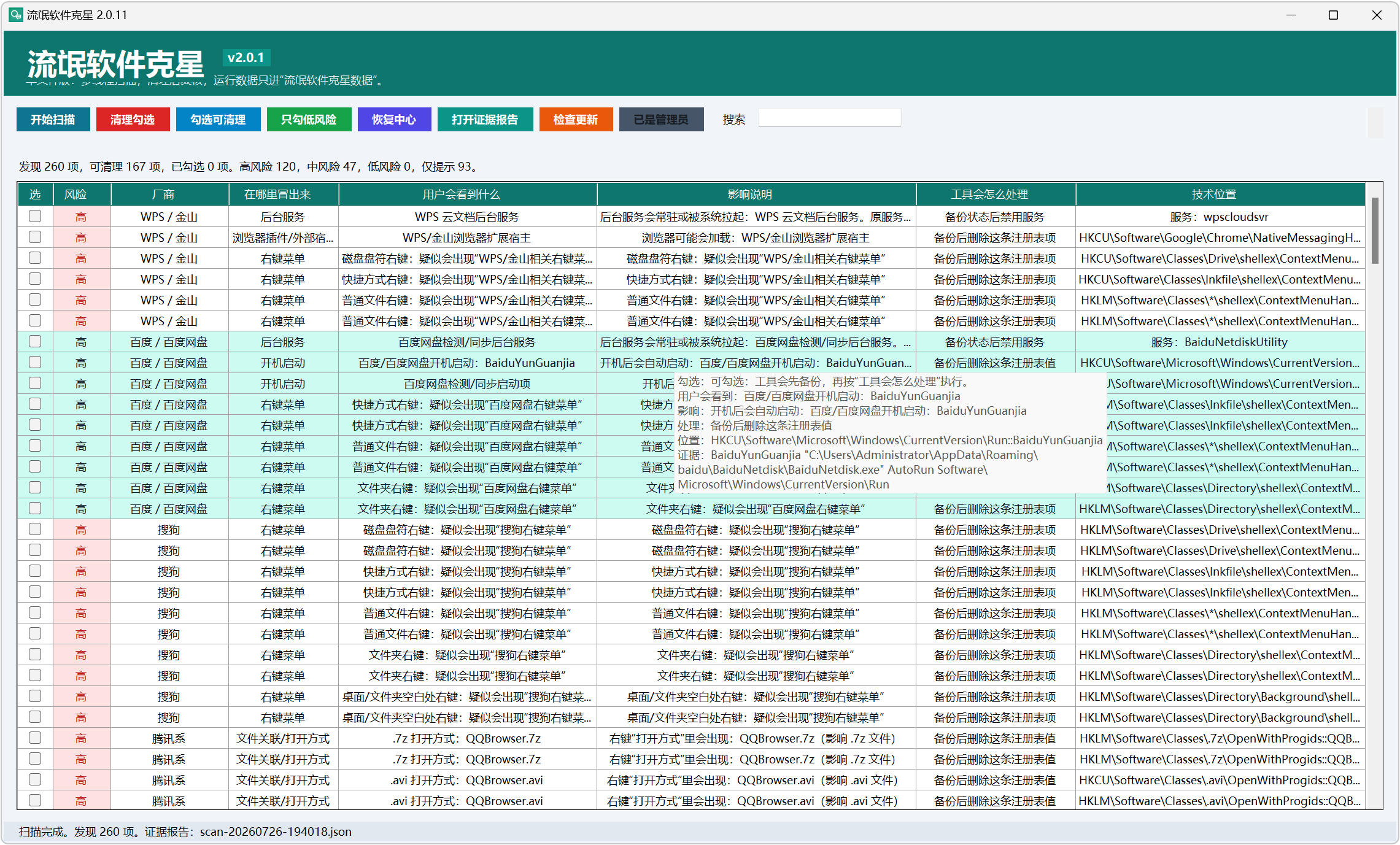This screenshot has width=1400, height=845.
Task: Click the cell 百度网盘检测/同步启动项
Action: [x=466, y=384]
